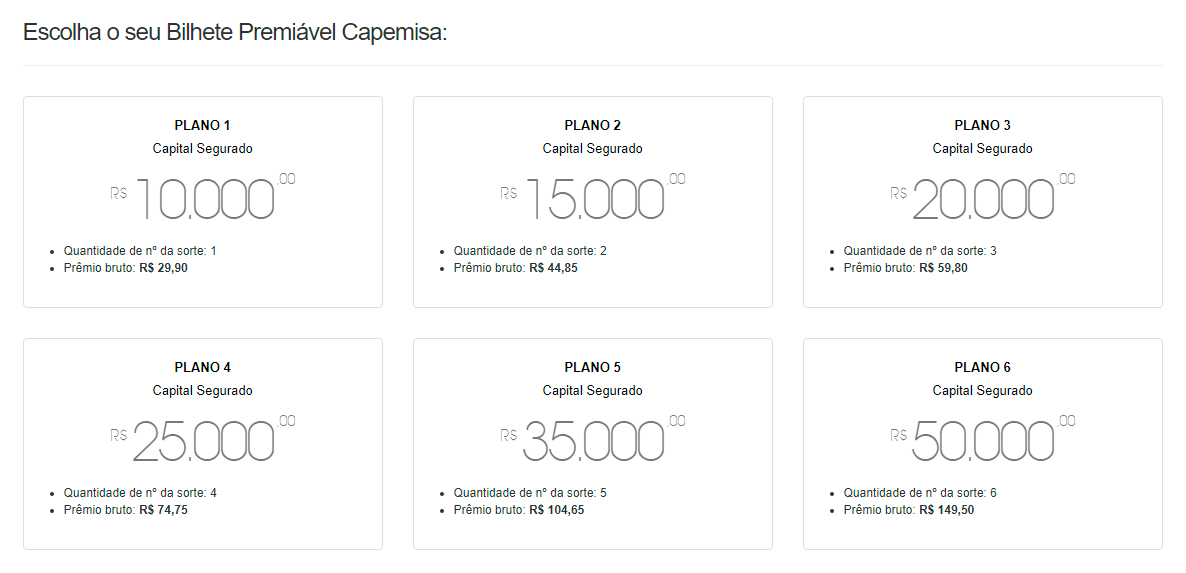
Task: Select the PLANO 4 card title
Action: [202, 367]
